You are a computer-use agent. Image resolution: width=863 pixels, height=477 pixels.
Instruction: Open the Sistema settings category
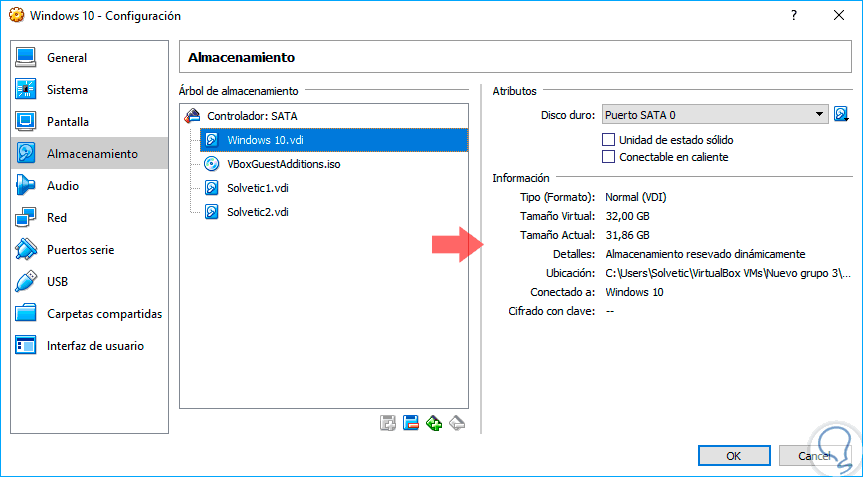pyautogui.click(x=67, y=90)
